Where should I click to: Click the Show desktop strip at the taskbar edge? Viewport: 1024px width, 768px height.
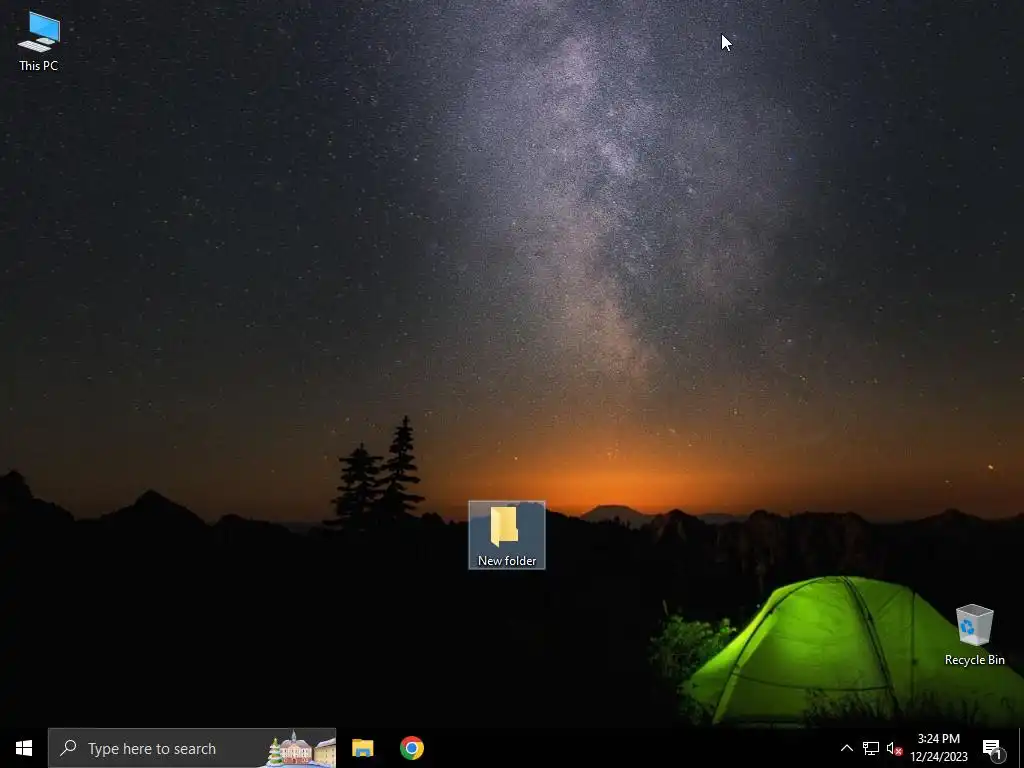pyautogui.click(x=1021, y=748)
